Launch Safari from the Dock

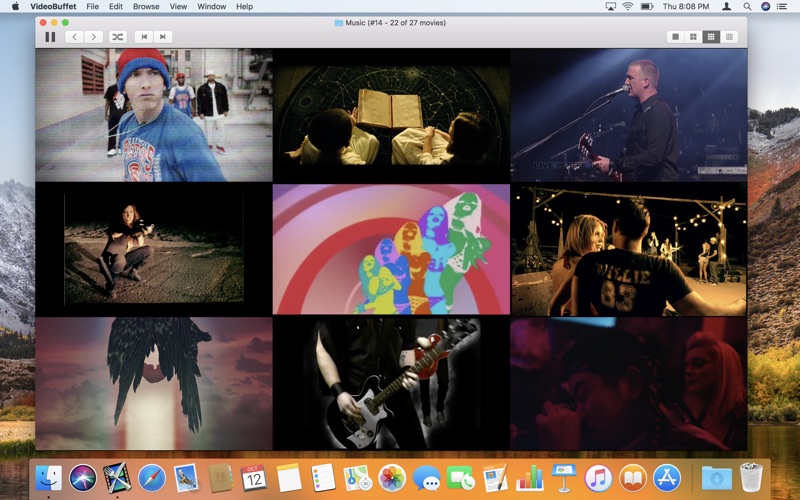[x=152, y=478]
